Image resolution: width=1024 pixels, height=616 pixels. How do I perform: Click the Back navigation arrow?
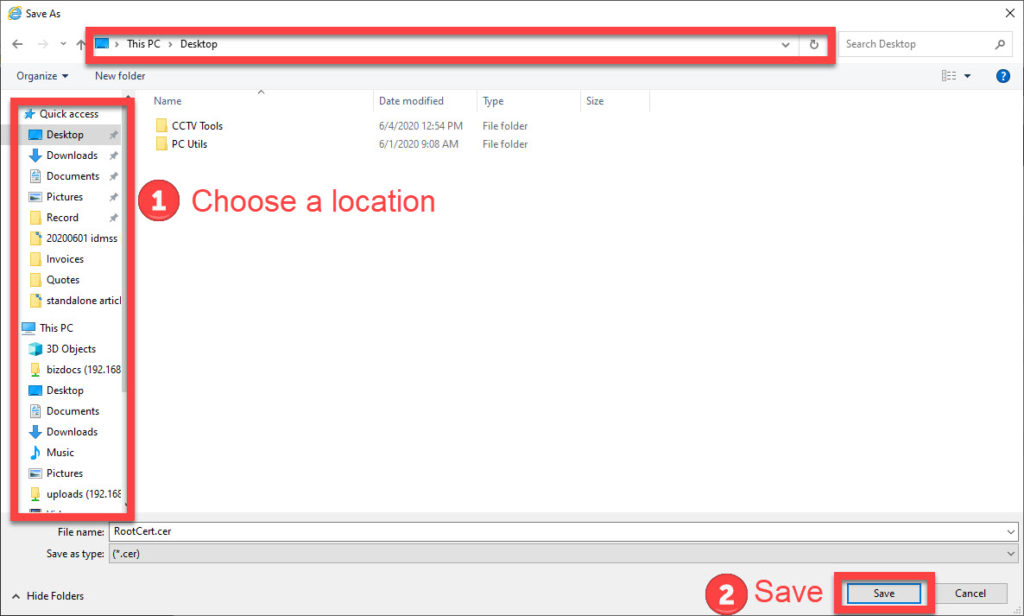(17, 44)
